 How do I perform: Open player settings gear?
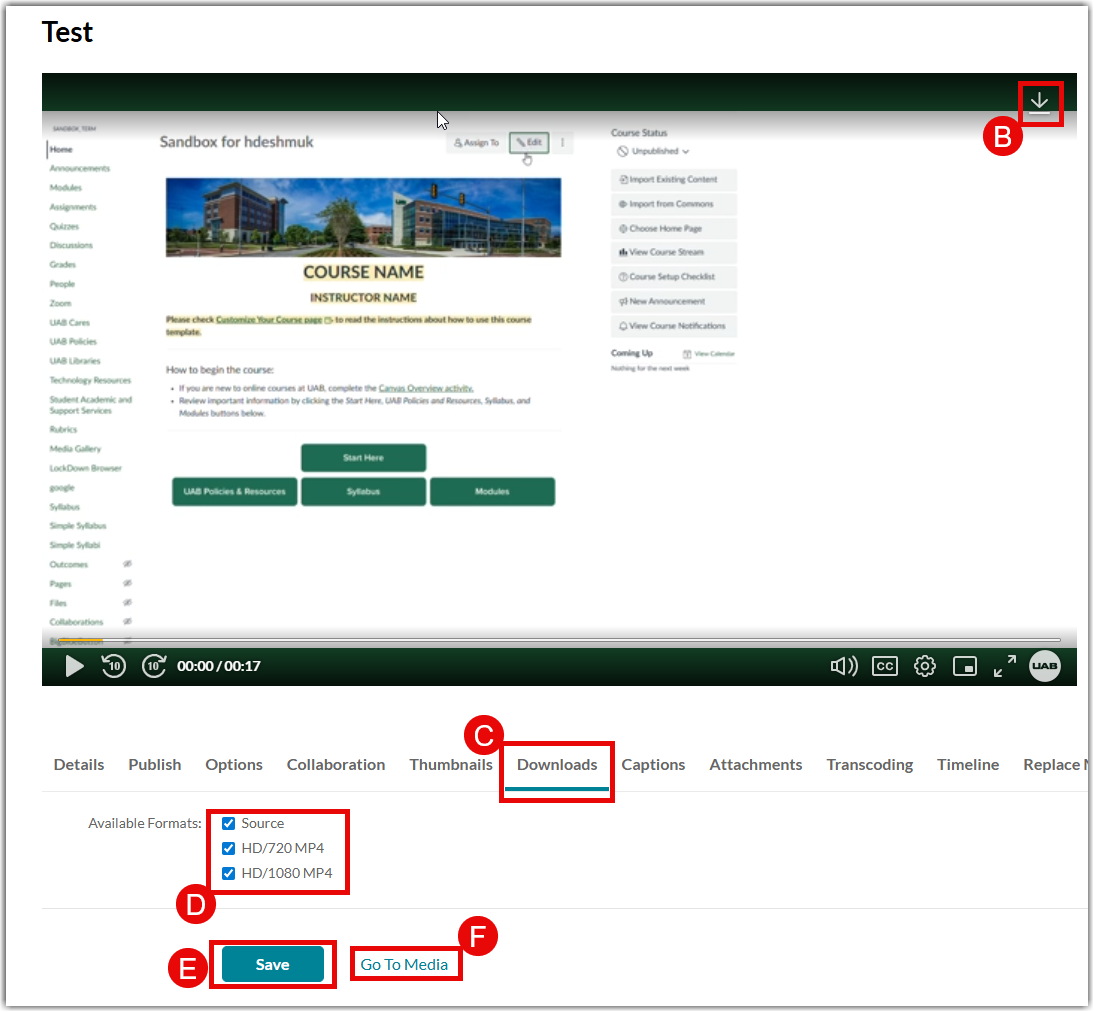(925, 666)
